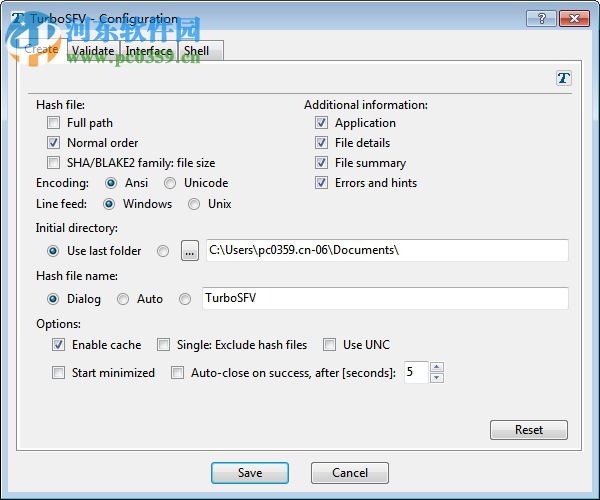
Task: Click the Save button
Action: coord(250,473)
